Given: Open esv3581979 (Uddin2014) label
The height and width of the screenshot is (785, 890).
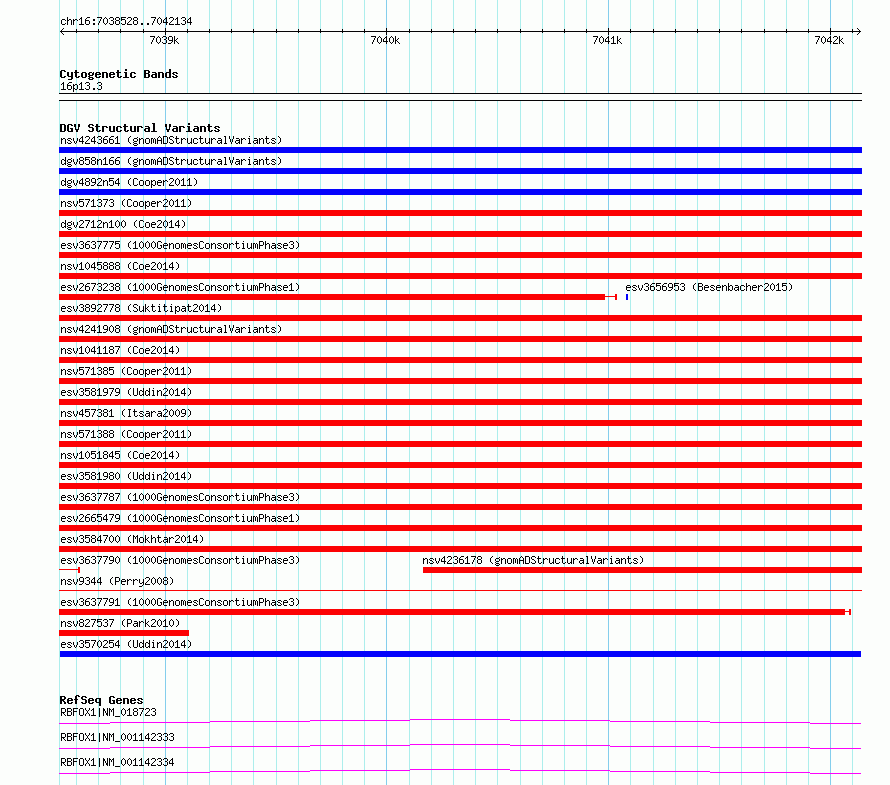Looking at the screenshot, I should (126, 392).
